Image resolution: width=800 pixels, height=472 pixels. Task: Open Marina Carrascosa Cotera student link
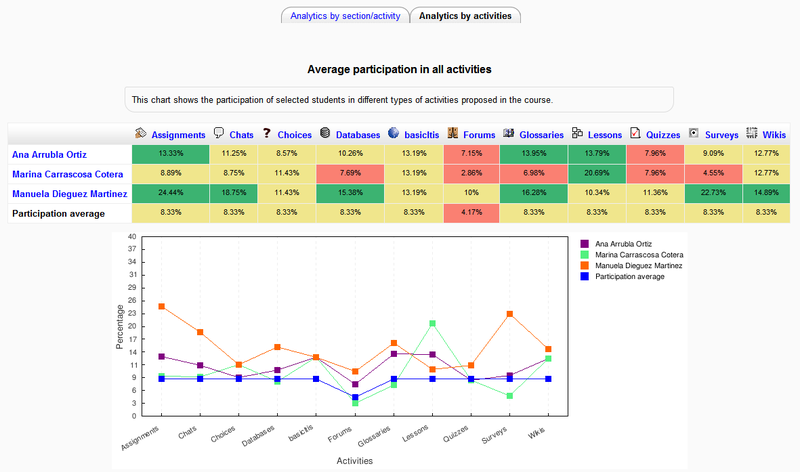(x=66, y=174)
